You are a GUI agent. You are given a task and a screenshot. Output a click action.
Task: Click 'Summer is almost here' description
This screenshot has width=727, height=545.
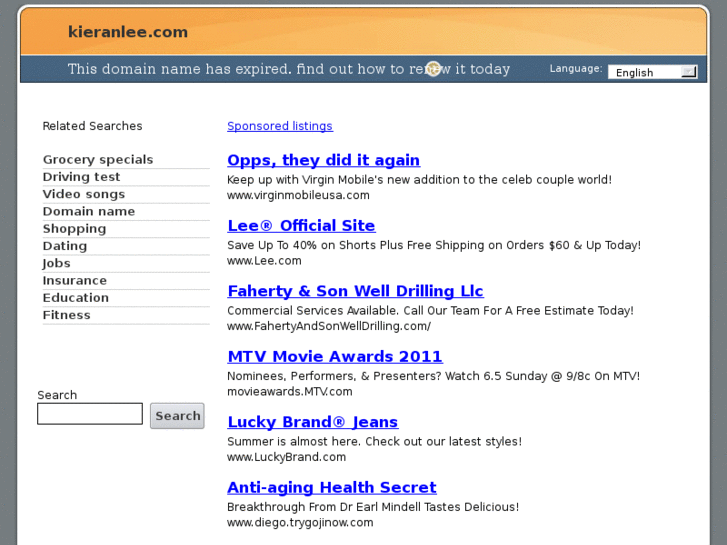click(x=375, y=441)
